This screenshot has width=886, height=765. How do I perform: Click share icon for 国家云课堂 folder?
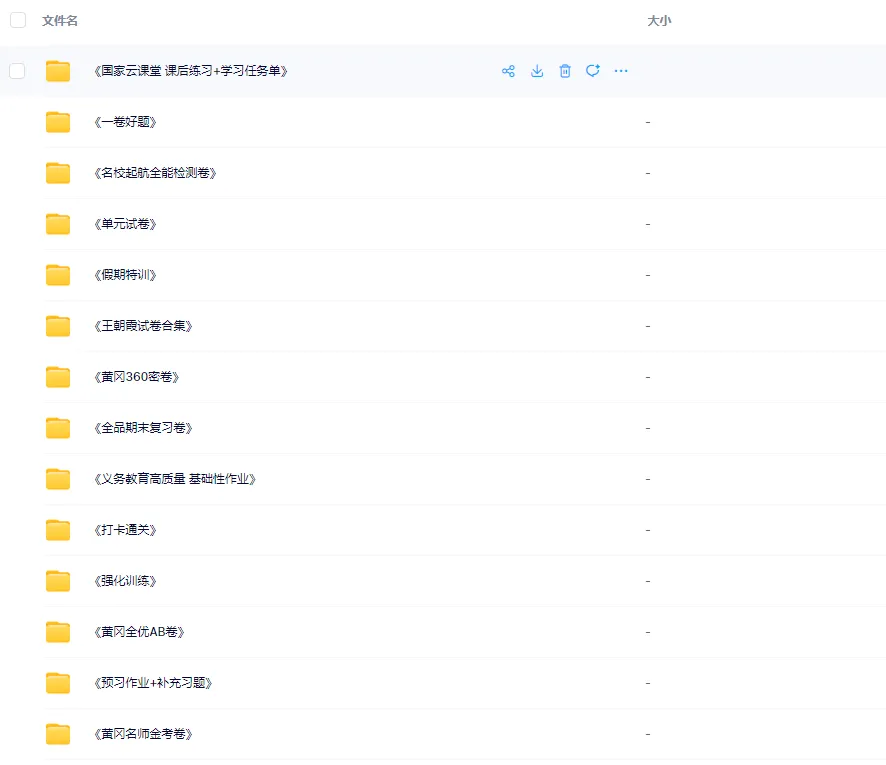coord(508,71)
